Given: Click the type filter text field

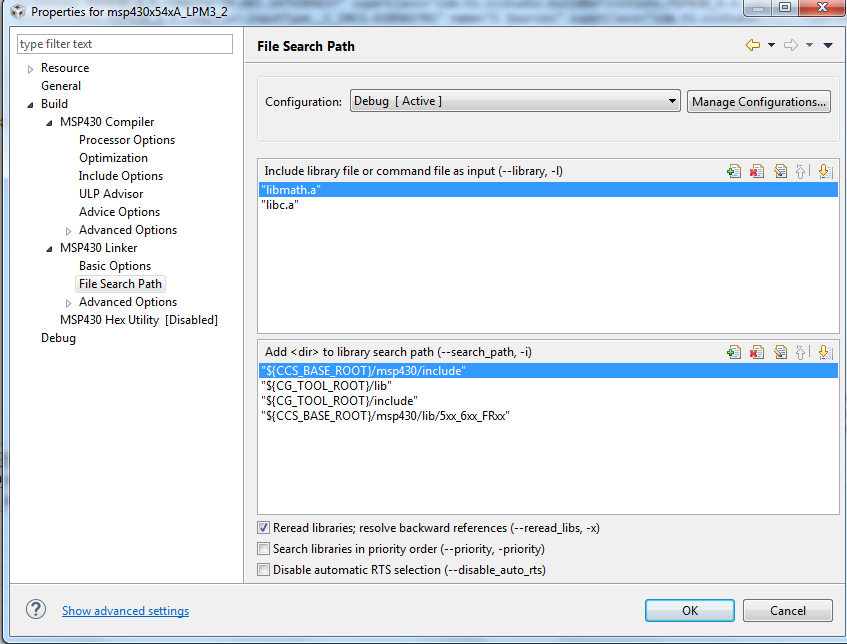Looking at the screenshot, I should pyautogui.click(x=125, y=44).
